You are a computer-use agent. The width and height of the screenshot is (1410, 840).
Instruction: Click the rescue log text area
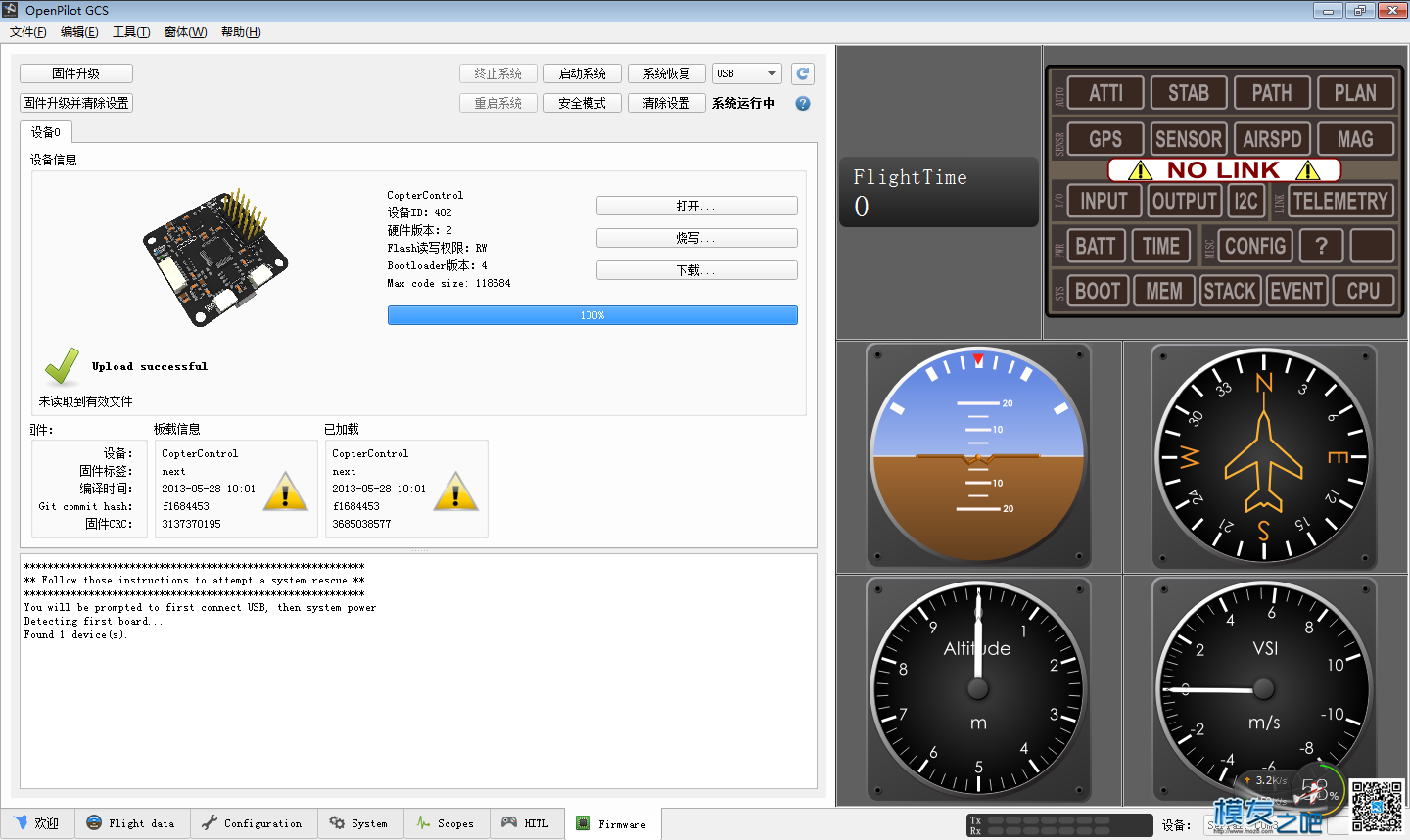point(418,671)
